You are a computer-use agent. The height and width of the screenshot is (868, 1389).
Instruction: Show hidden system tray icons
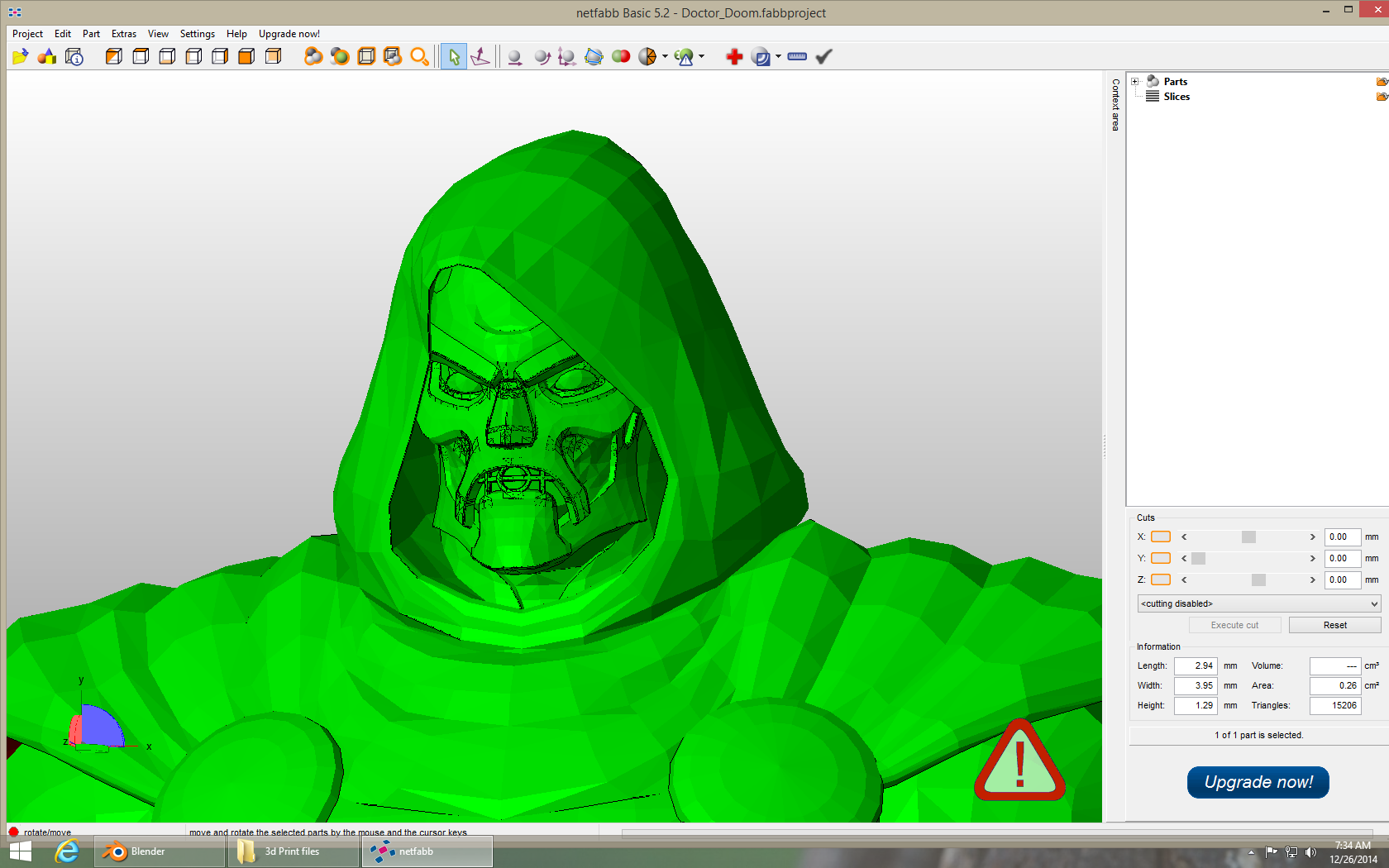[1251, 852]
